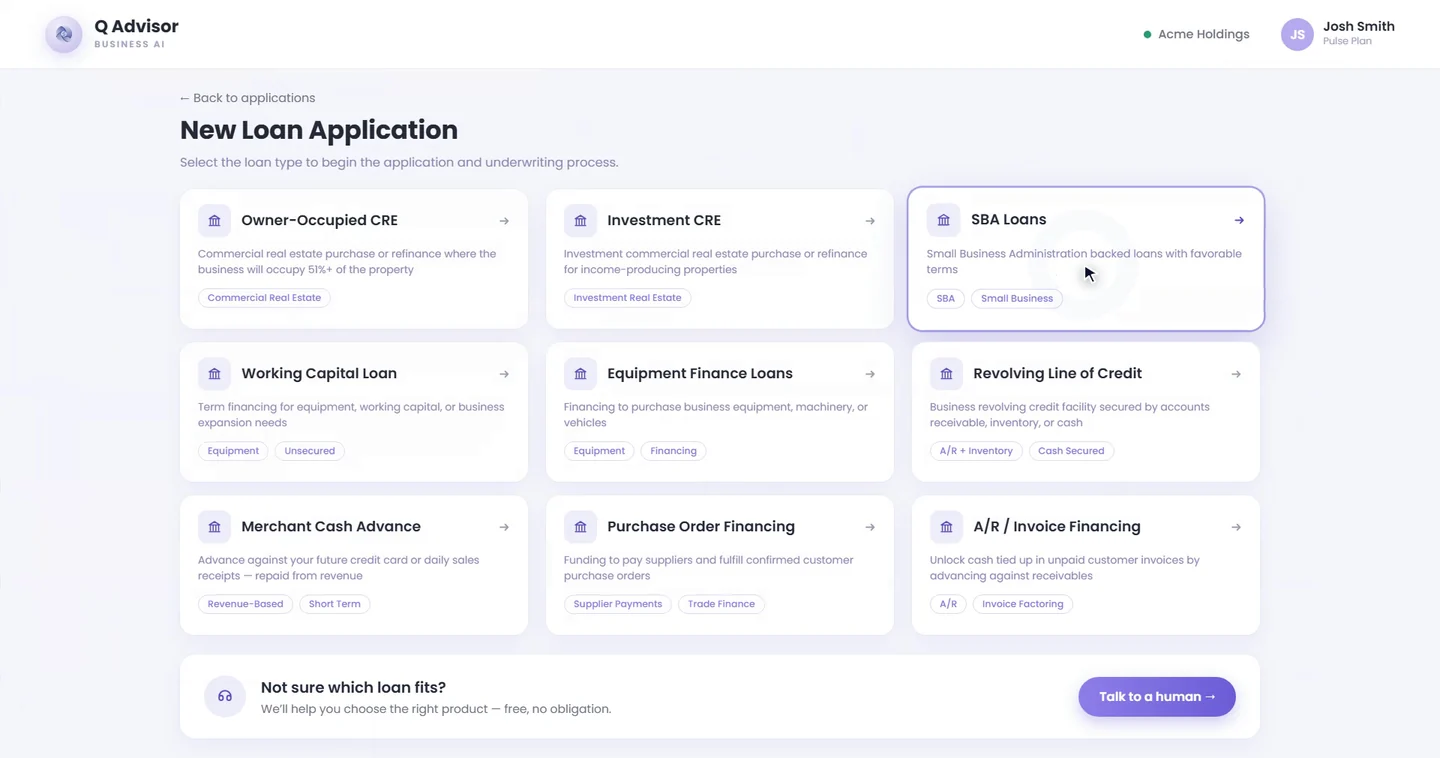Click the Commercial Real Estate tag
This screenshot has height=758, width=1440.
pyautogui.click(x=264, y=298)
